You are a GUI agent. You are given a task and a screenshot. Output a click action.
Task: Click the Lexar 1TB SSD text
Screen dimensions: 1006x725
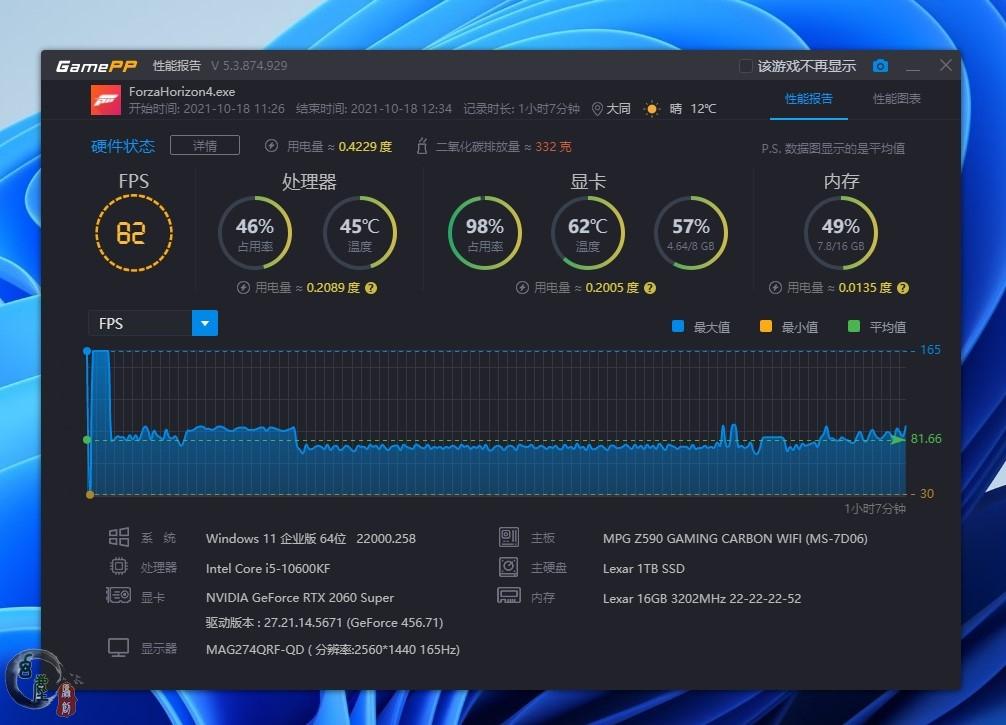644,568
